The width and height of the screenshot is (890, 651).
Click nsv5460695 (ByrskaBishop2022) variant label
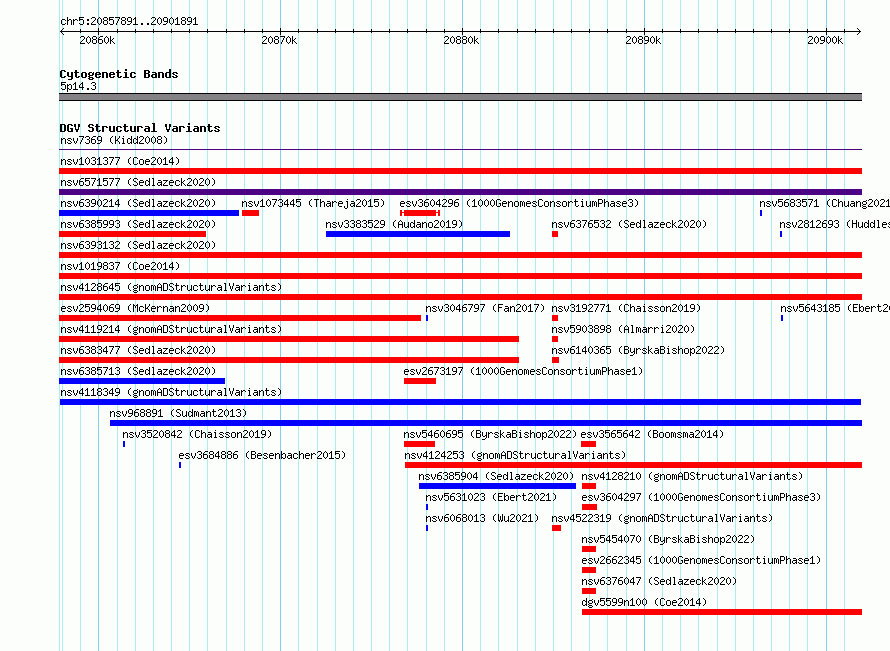[490, 434]
